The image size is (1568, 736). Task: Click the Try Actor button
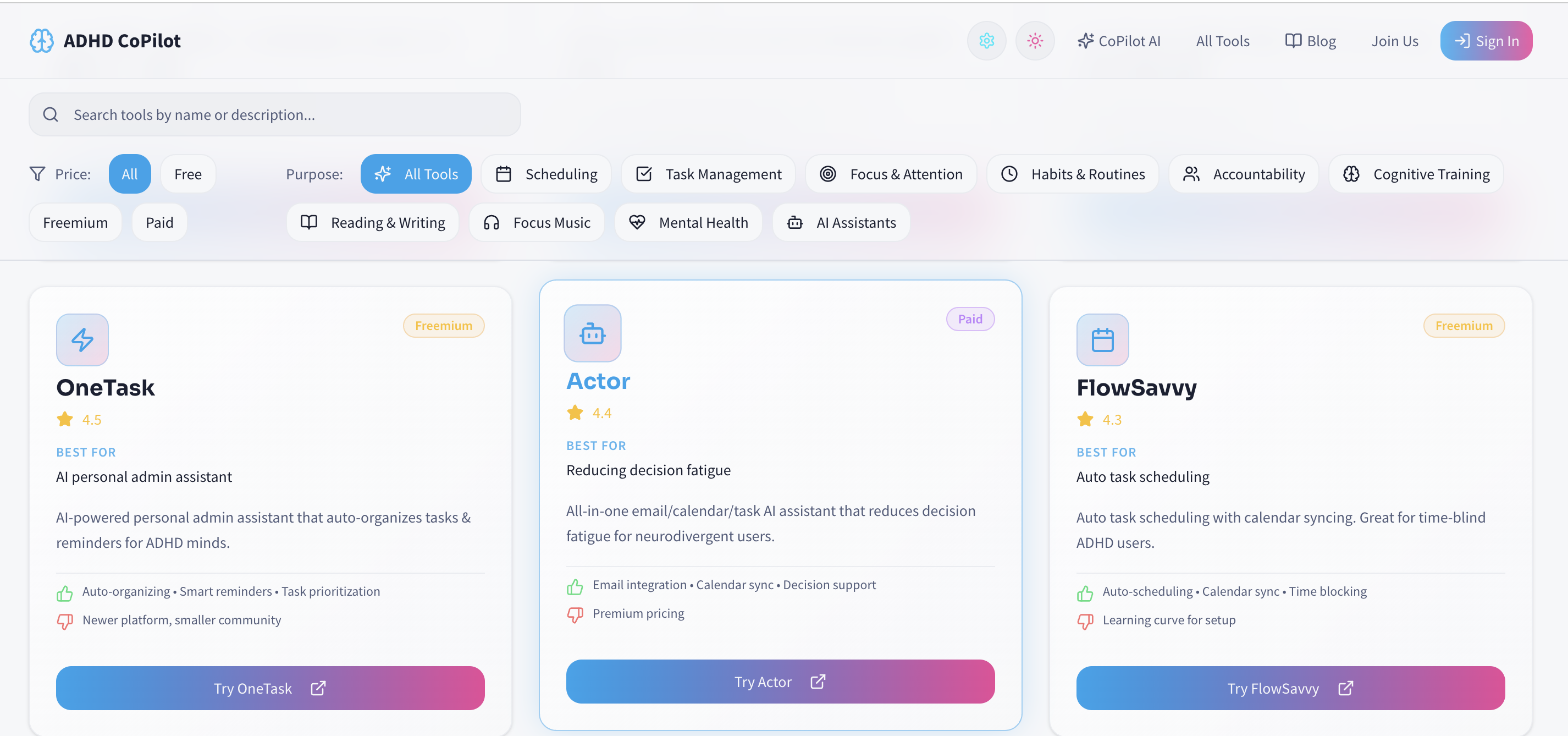pos(780,682)
